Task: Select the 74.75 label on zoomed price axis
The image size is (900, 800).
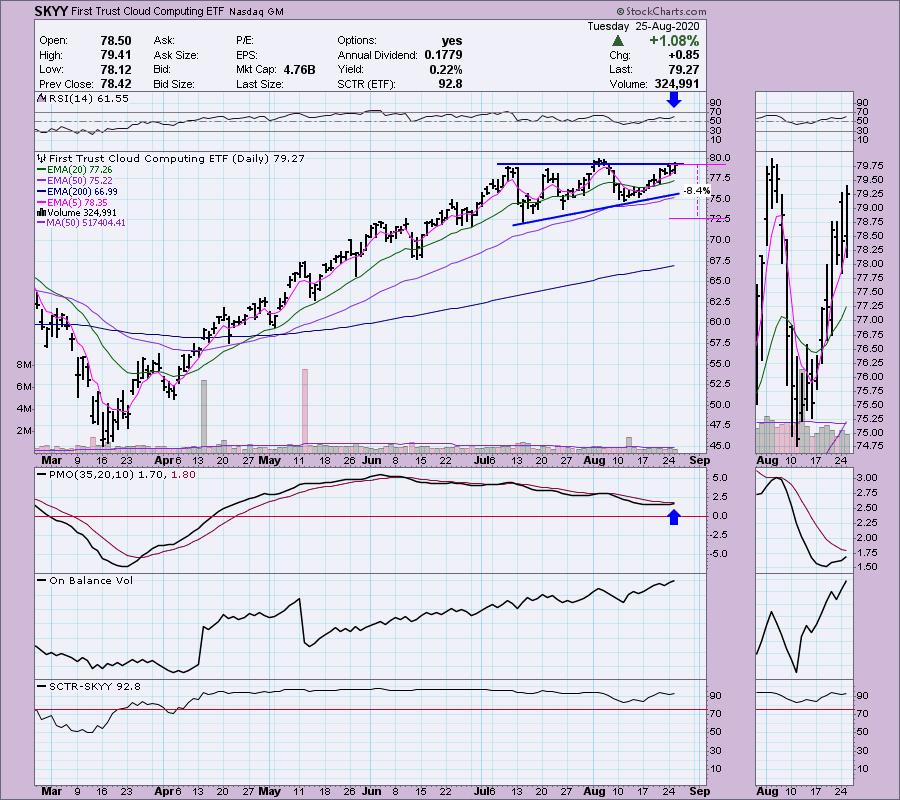Action: [x=870, y=446]
